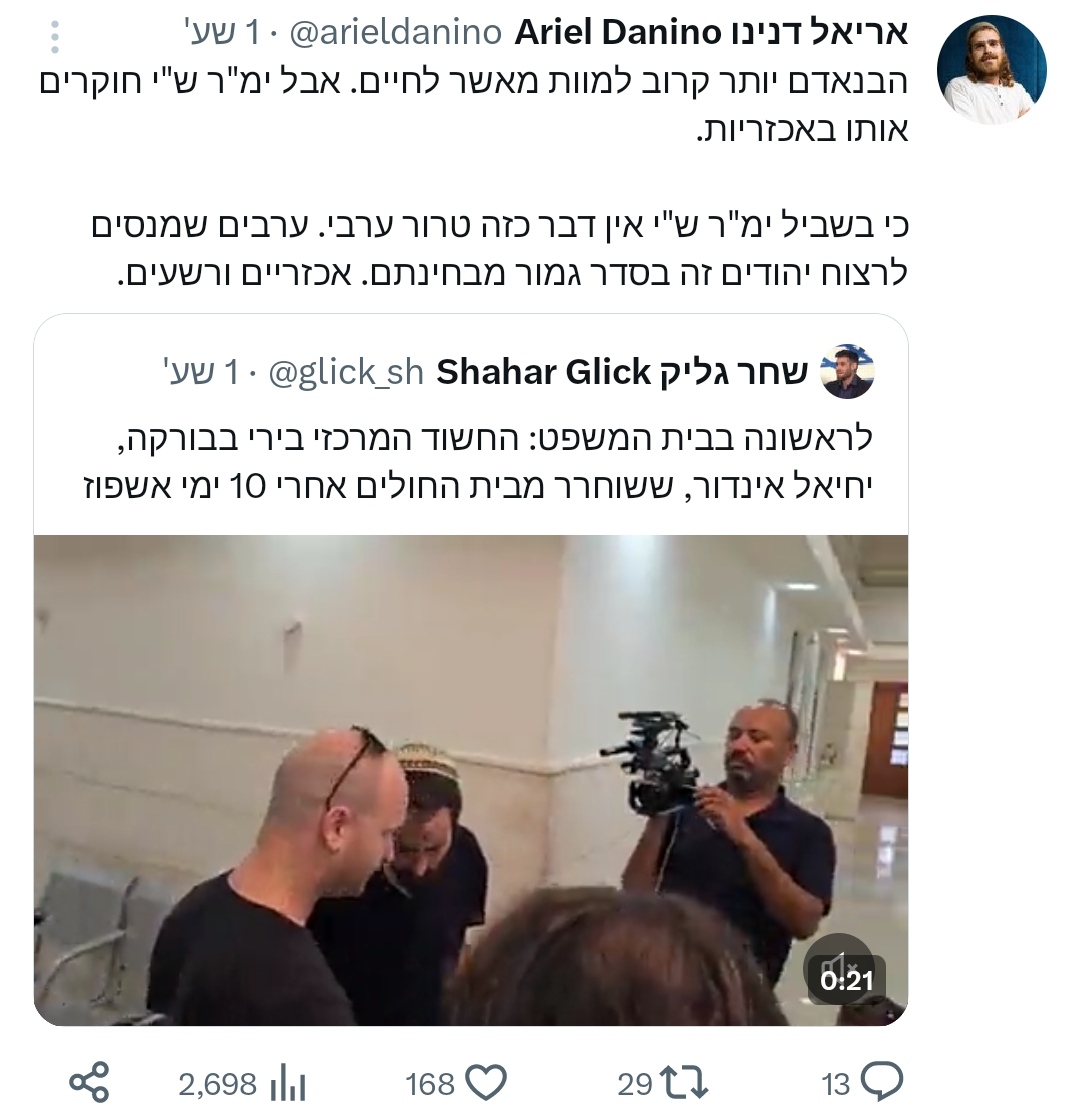Click the Shahar Glick display name
This screenshot has height=1117, width=1080.
pos(622,372)
